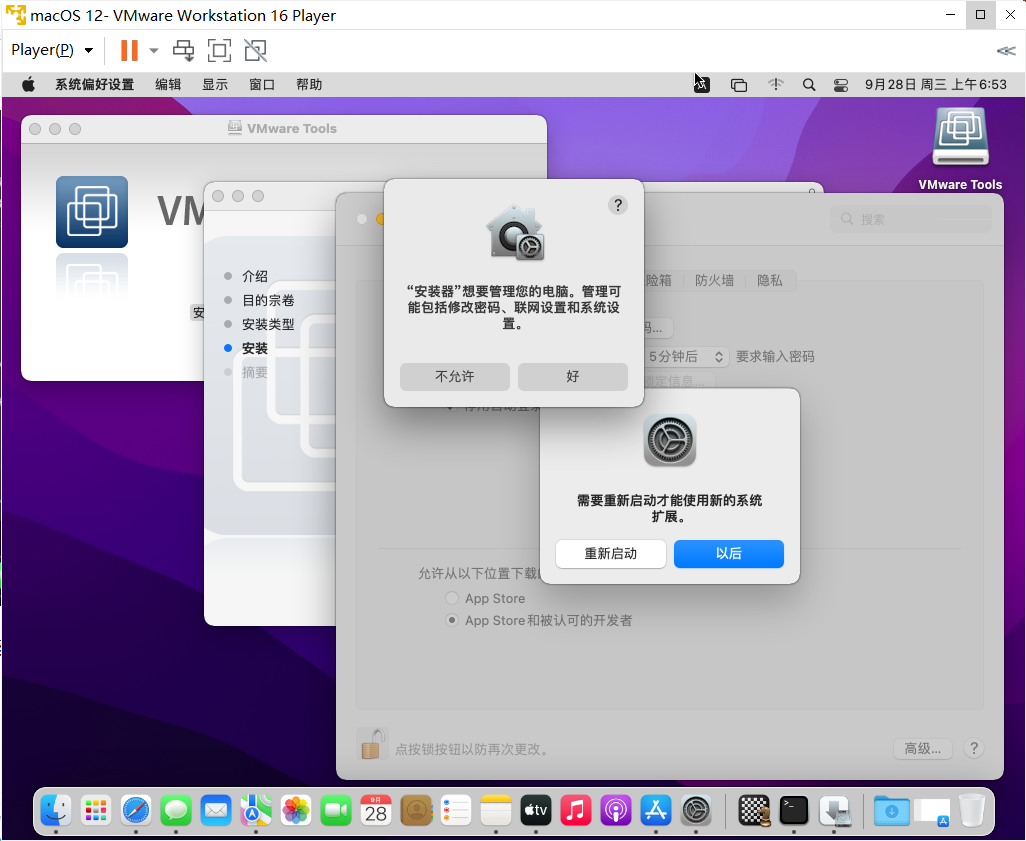1026x841 pixels.
Task: Click 重新启动 button
Action: [610, 554]
